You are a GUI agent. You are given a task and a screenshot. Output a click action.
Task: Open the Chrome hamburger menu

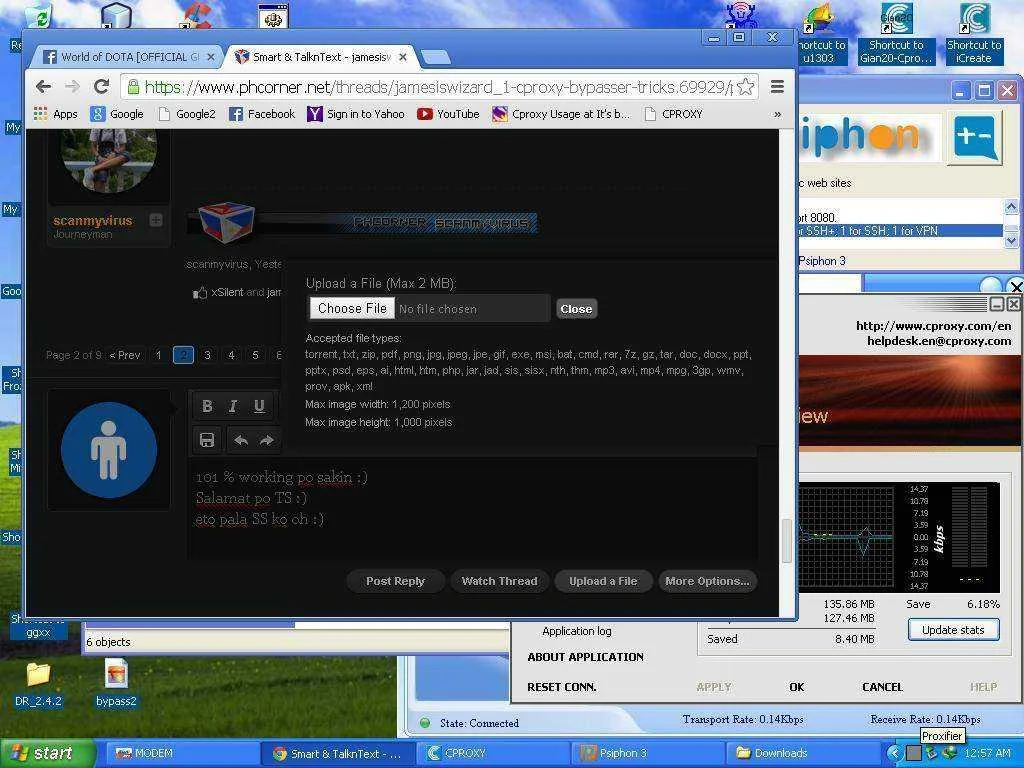[776, 87]
